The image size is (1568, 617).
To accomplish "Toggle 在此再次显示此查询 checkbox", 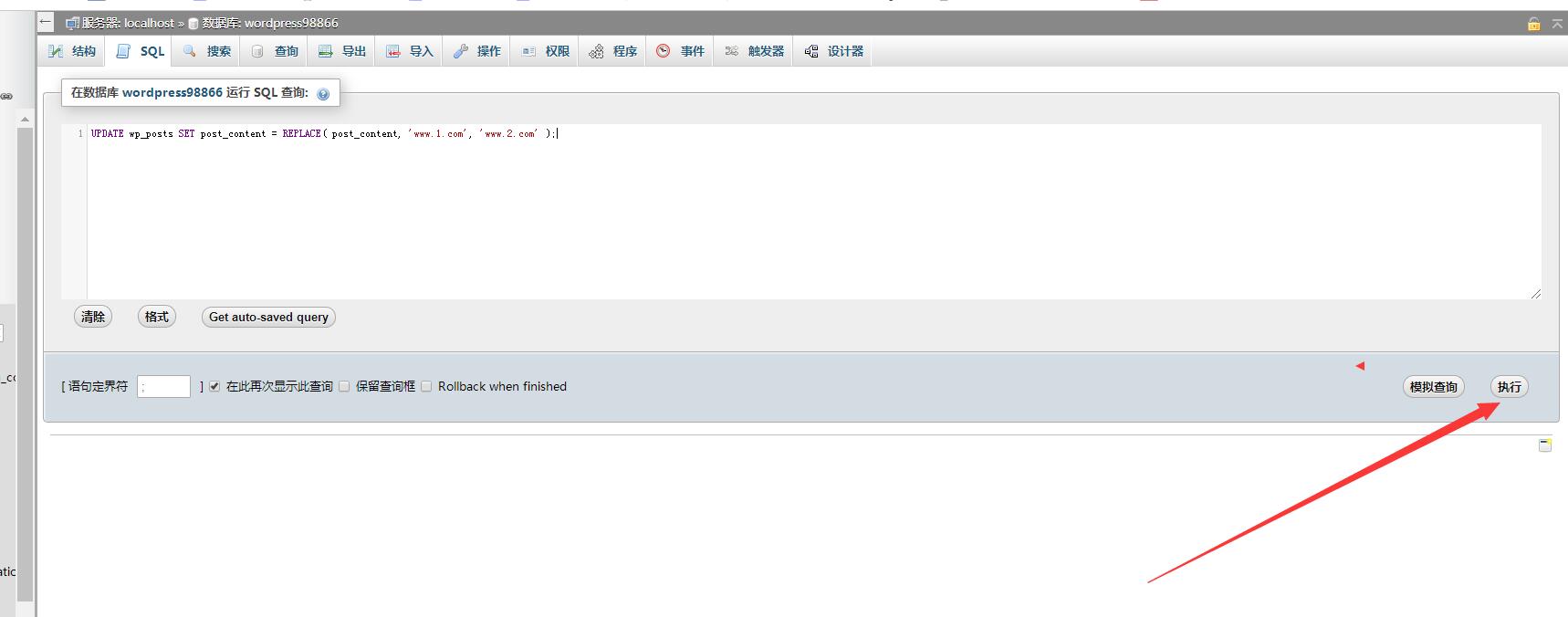I will [x=214, y=387].
